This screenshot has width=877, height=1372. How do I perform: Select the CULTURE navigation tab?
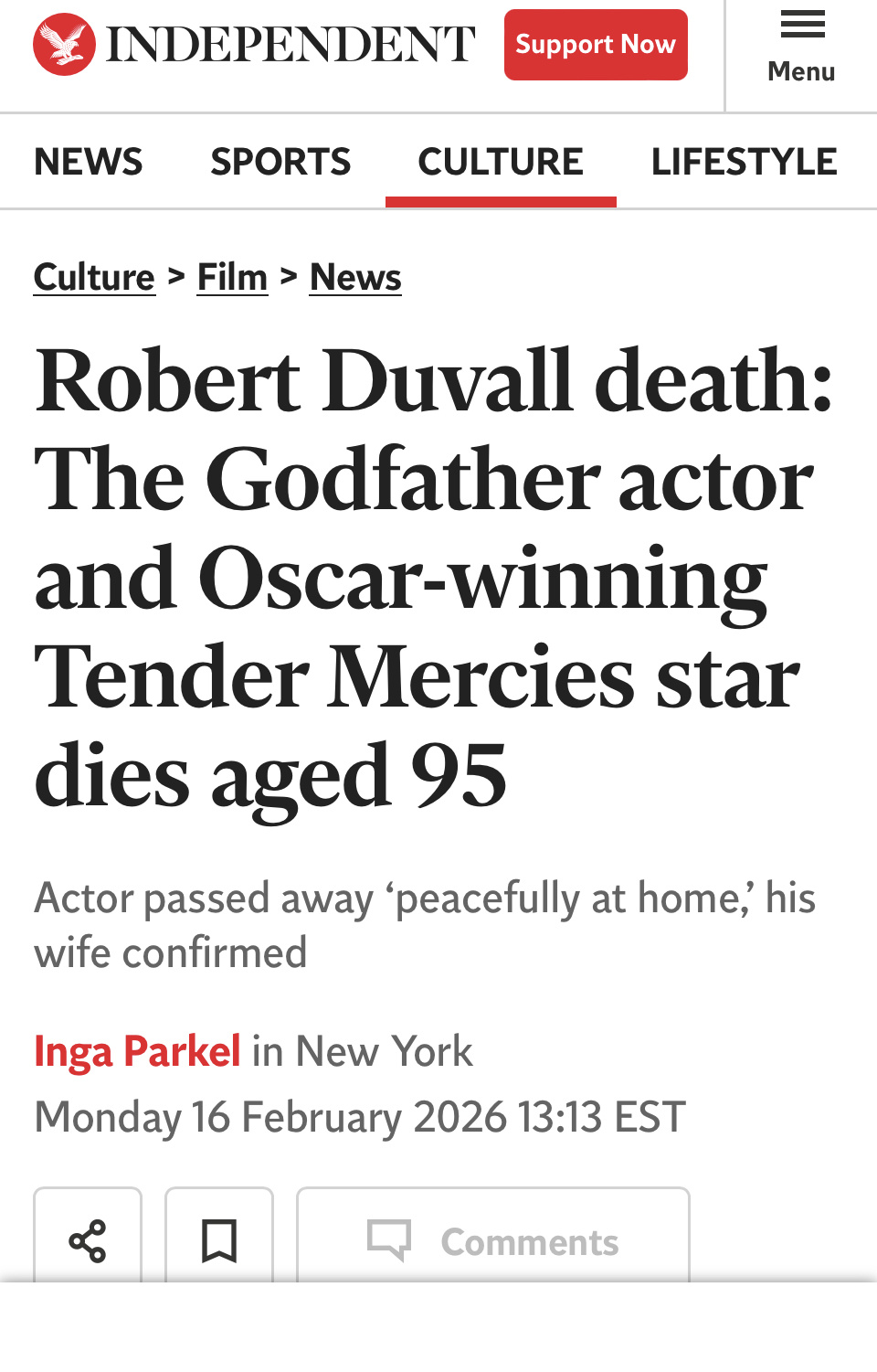[x=501, y=162]
